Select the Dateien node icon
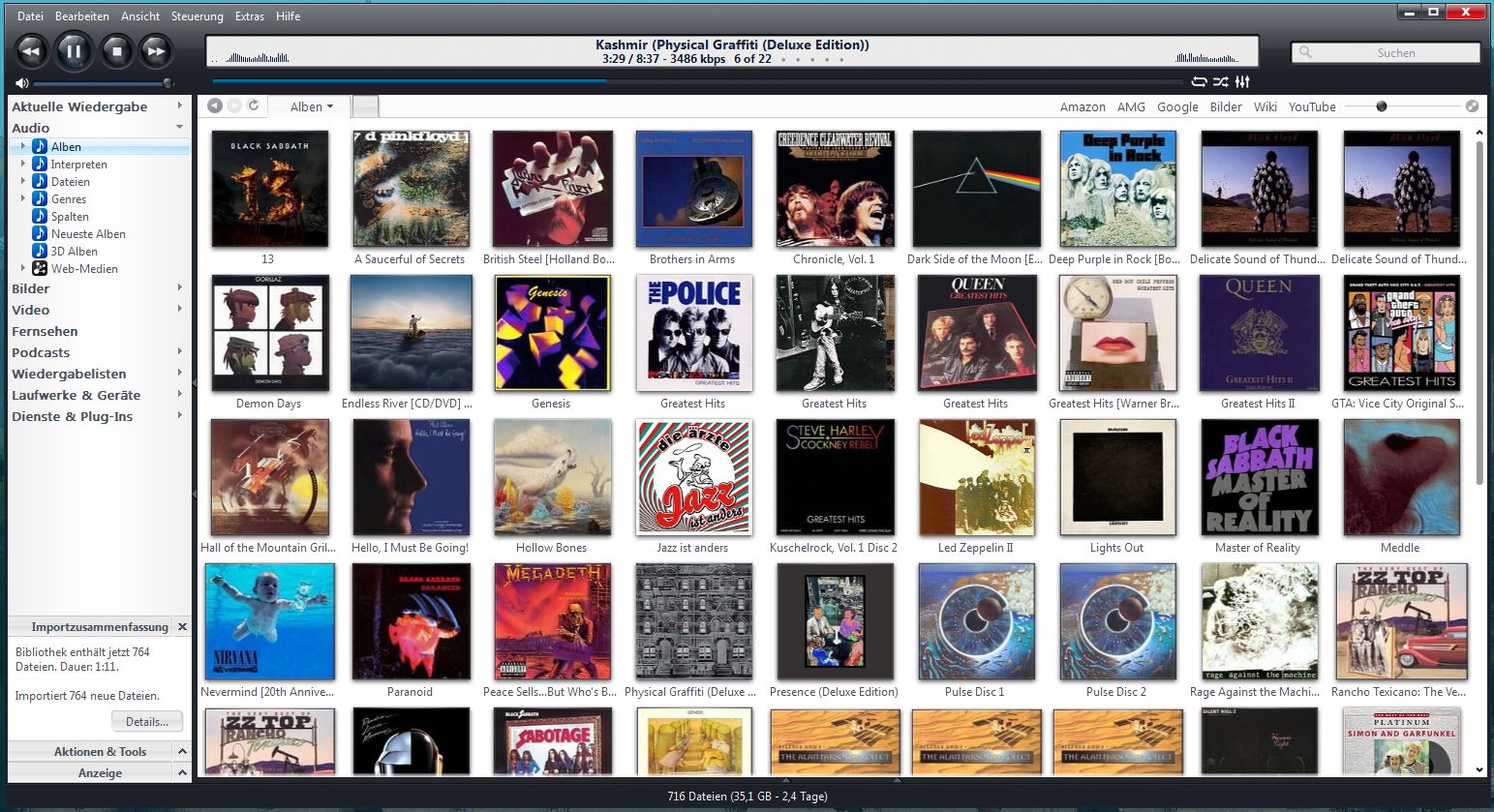This screenshot has width=1494, height=812. (40, 182)
